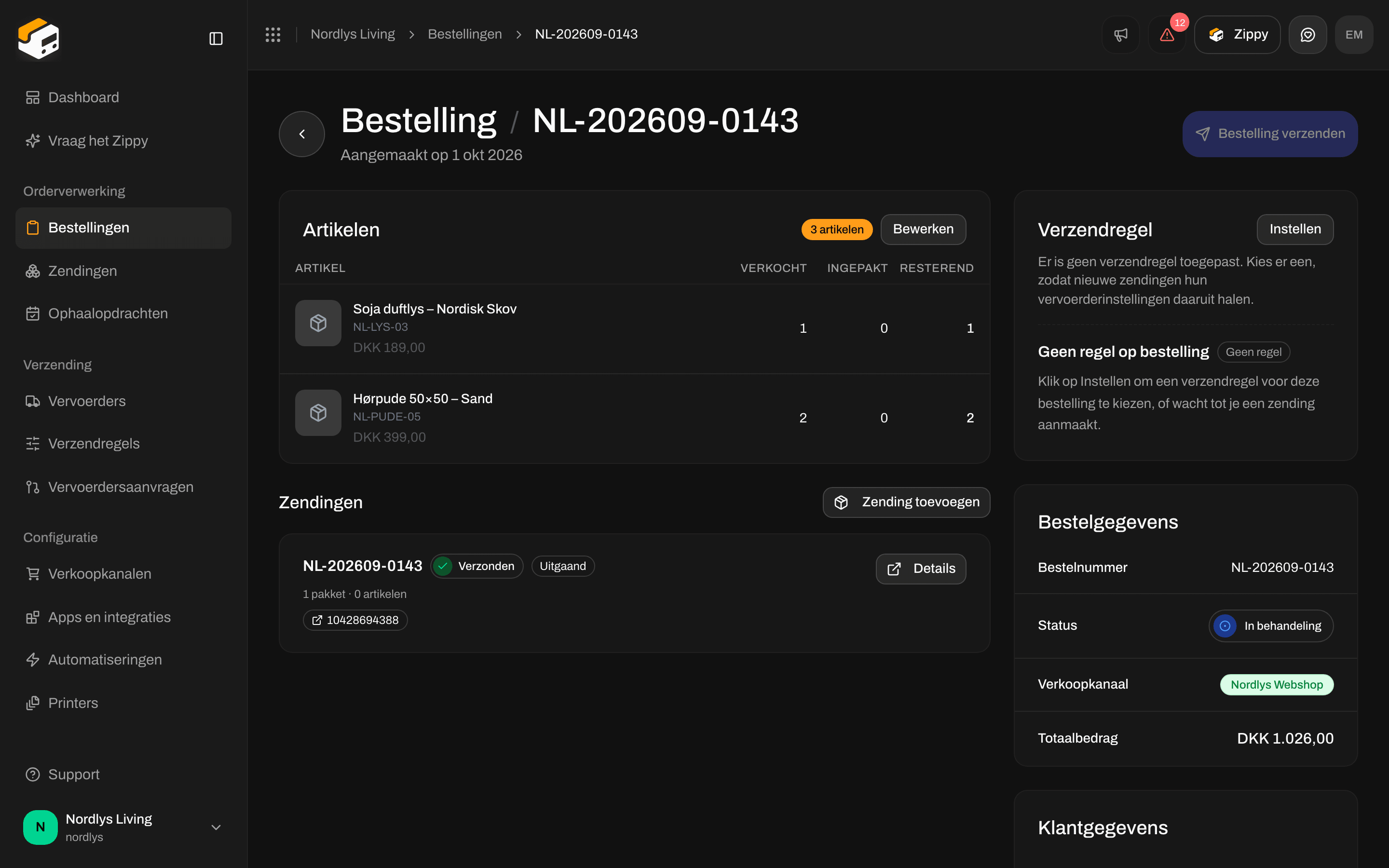The image size is (1389, 868).
Task: Open tracking number 10428694388 link
Action: 355,620
